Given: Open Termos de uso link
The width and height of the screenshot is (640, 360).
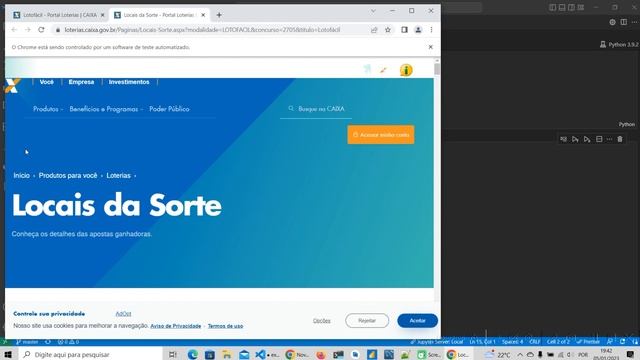Looking at the screenshot, I should point(225,326).
